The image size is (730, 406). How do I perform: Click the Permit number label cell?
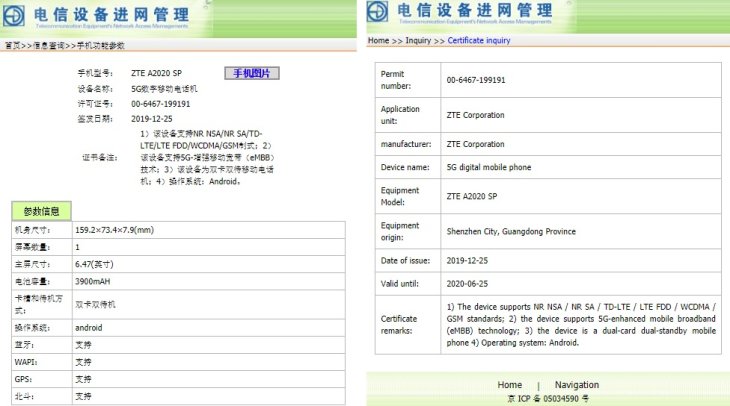[408, 80]
